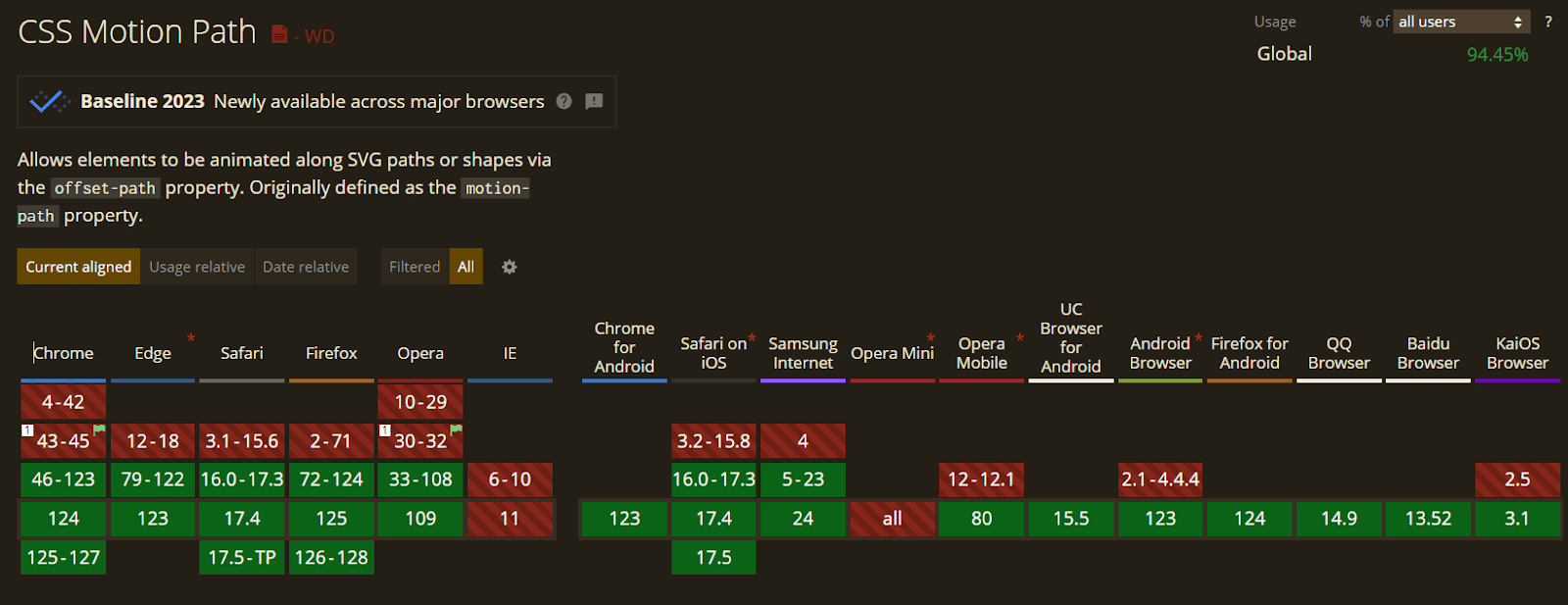Select Chrome 46-123 version cell
Screen dimensions: 1568x605
coord(64,479)
